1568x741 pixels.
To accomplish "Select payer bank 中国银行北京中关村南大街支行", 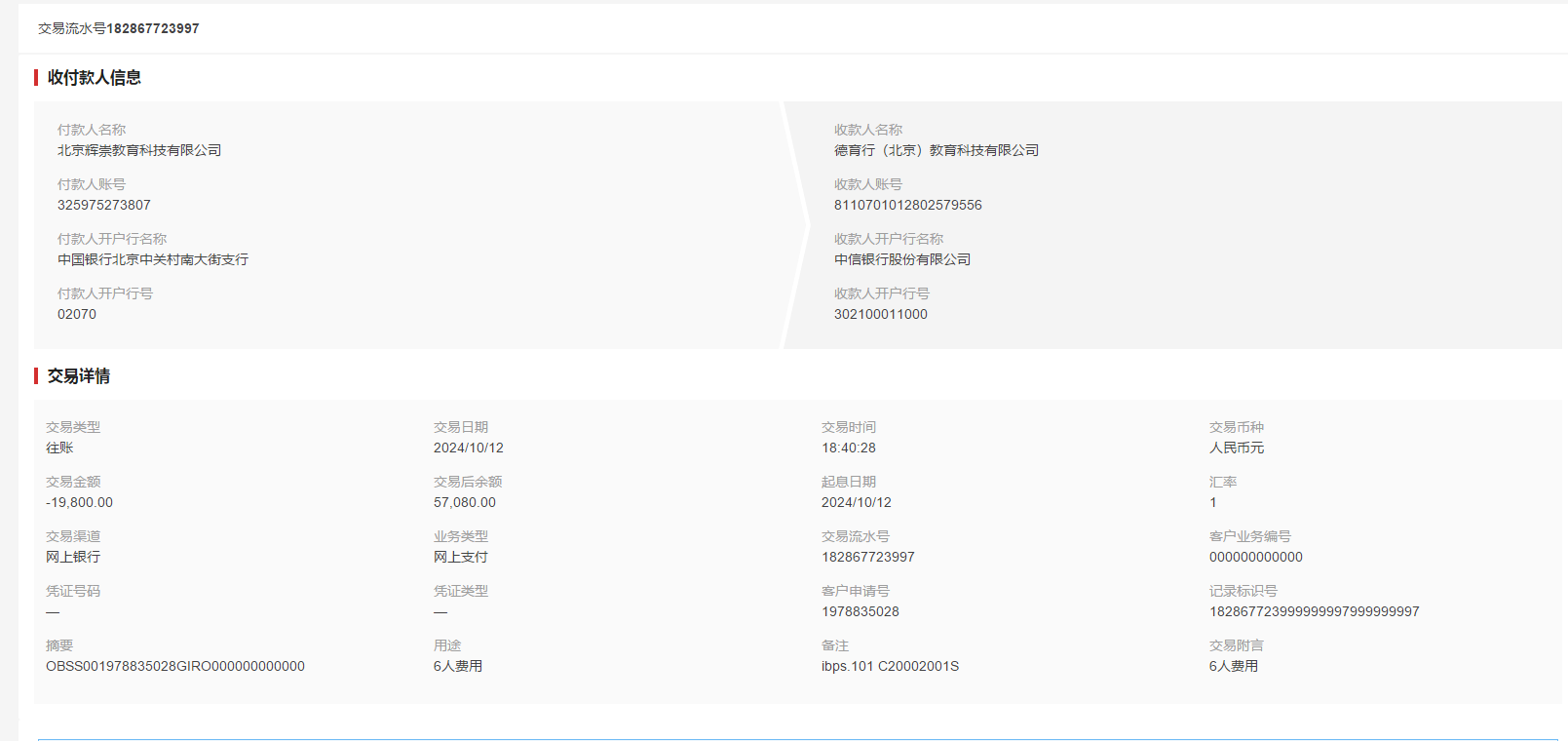I will 153,259.
